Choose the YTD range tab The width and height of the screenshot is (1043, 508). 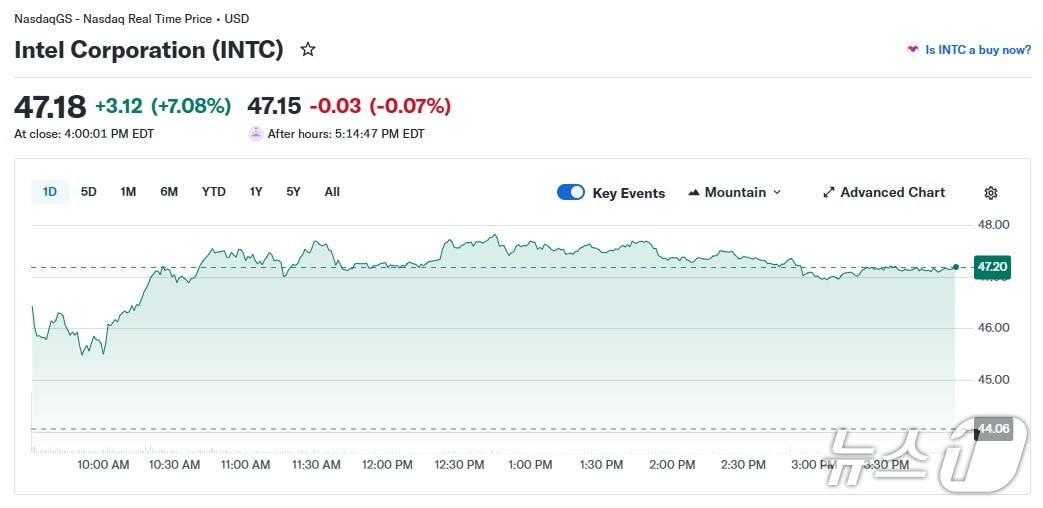point(213,192)
